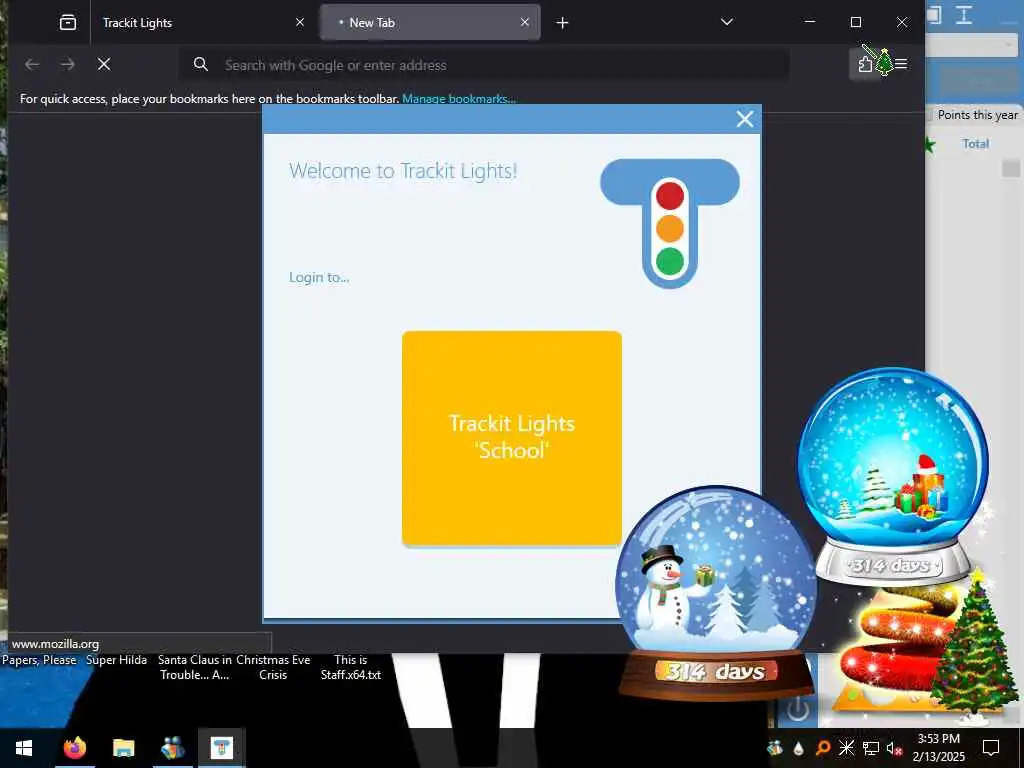
Task: Select the This is Staff.x64.txt desktop file
Action: [351, 667]
